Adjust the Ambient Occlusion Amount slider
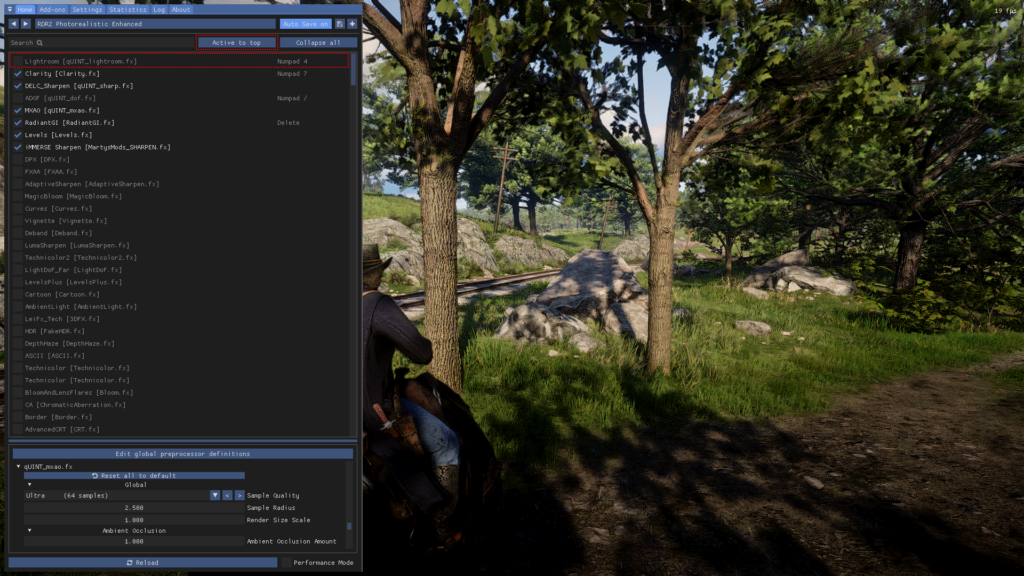1024x576 pixels. [134, 541]
